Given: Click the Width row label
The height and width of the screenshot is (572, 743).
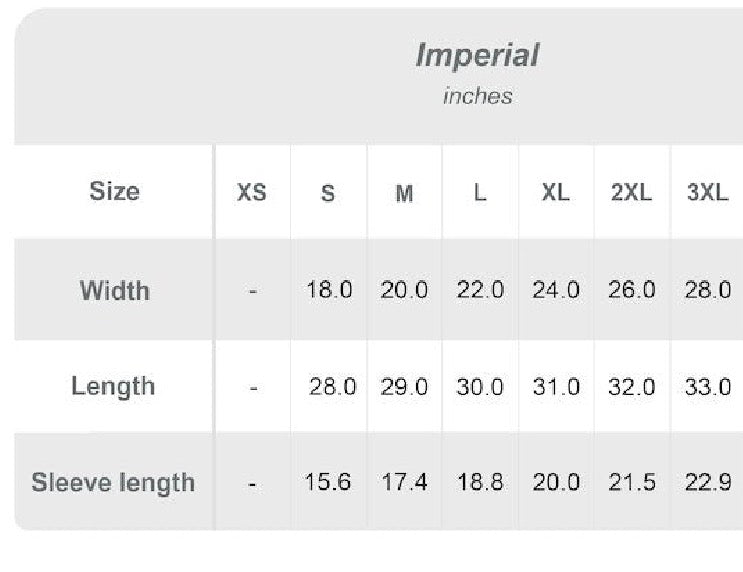Looking at the screenshot, I should pyautogui.click(x=114, y=291).
